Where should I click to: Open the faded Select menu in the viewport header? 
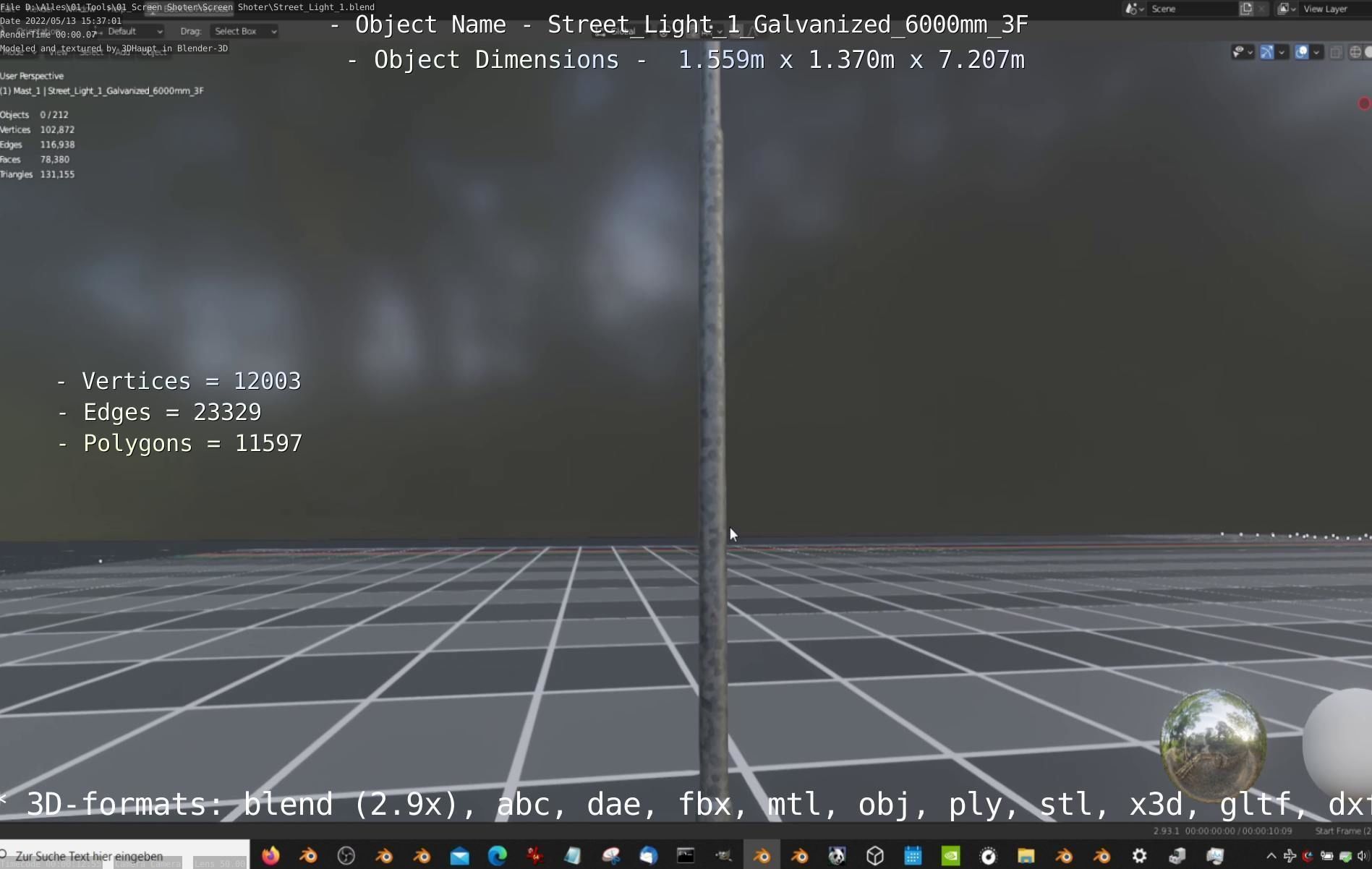pyautogui.click(x=91, y=53)
